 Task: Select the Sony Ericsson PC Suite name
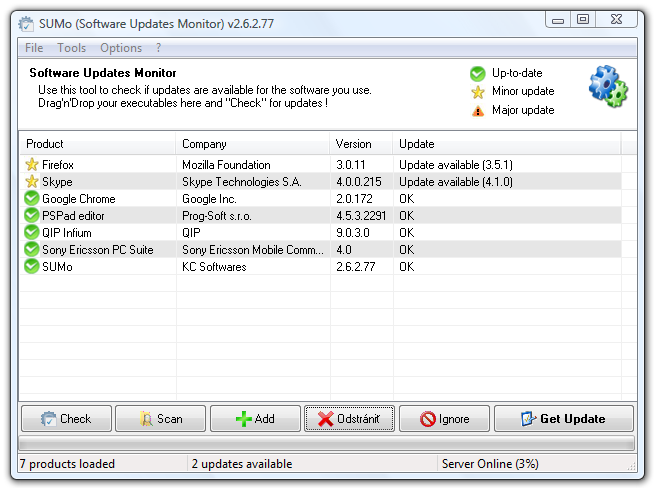[98, 250]
